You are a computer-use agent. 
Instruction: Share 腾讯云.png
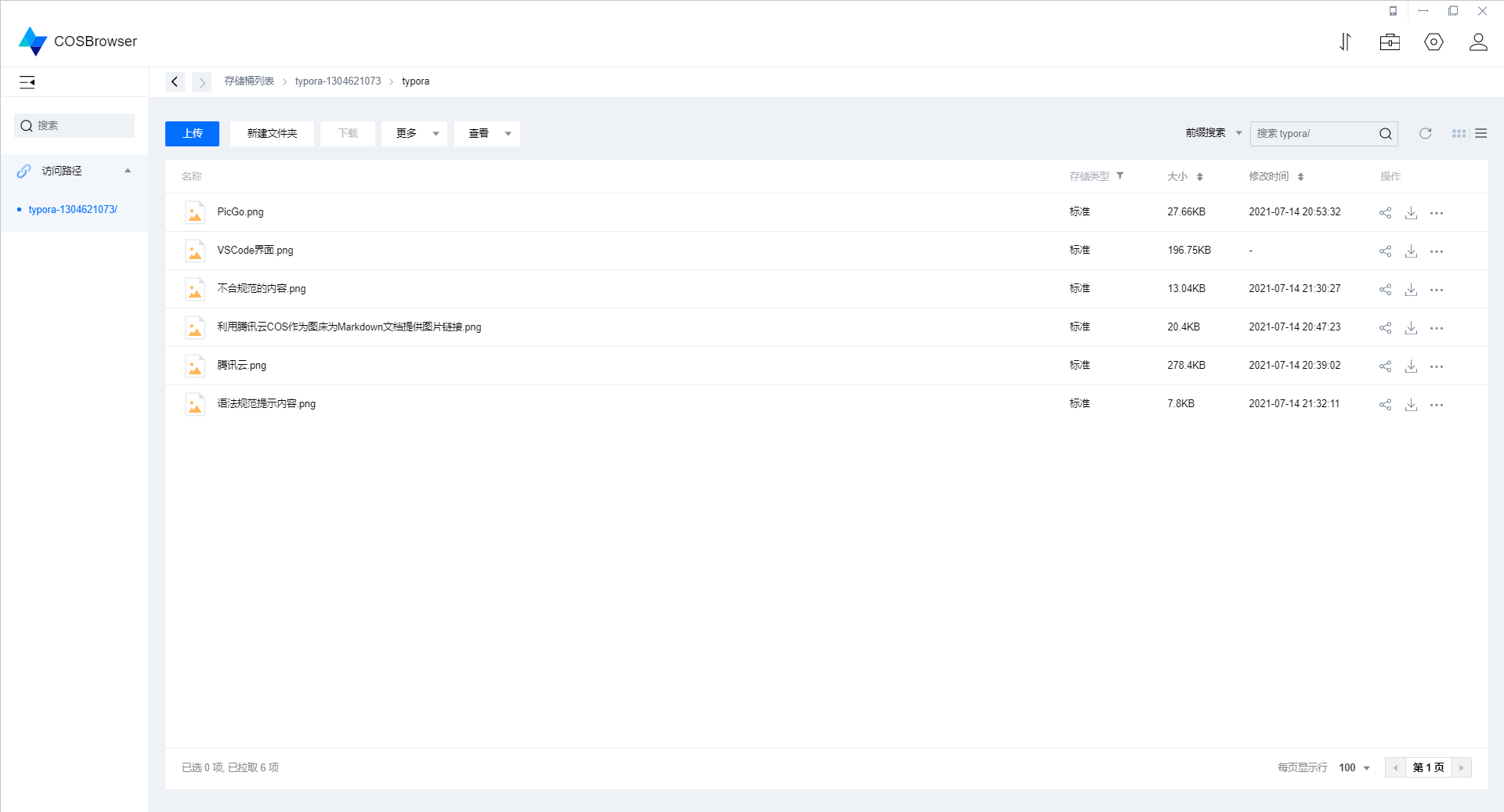point(1385,366)
